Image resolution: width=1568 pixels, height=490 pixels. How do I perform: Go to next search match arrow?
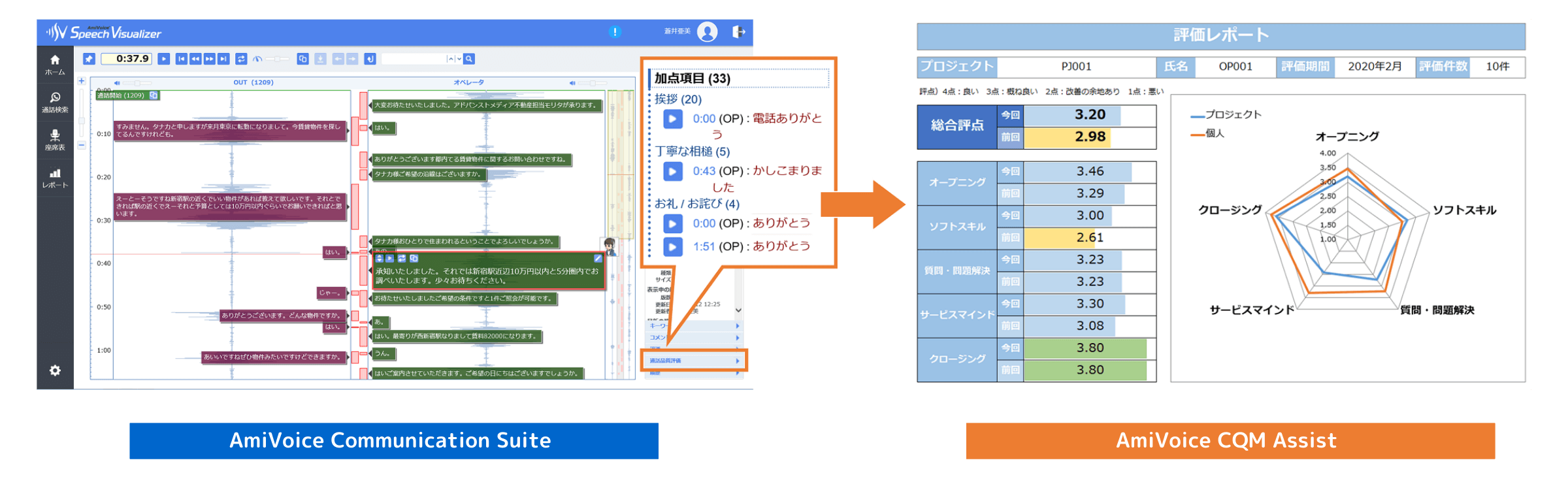pyautogui.click(x=459, y=59)
